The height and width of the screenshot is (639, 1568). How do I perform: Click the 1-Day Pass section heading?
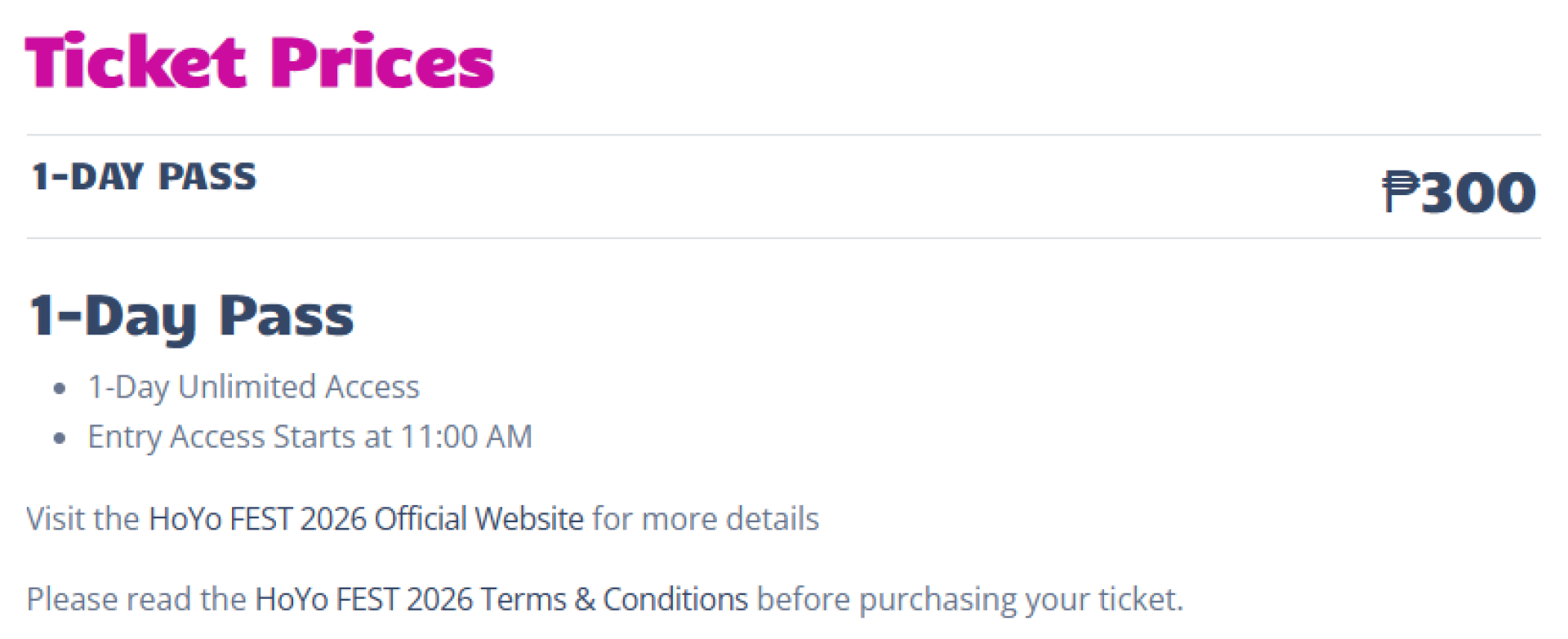click(x=192, y=317)
